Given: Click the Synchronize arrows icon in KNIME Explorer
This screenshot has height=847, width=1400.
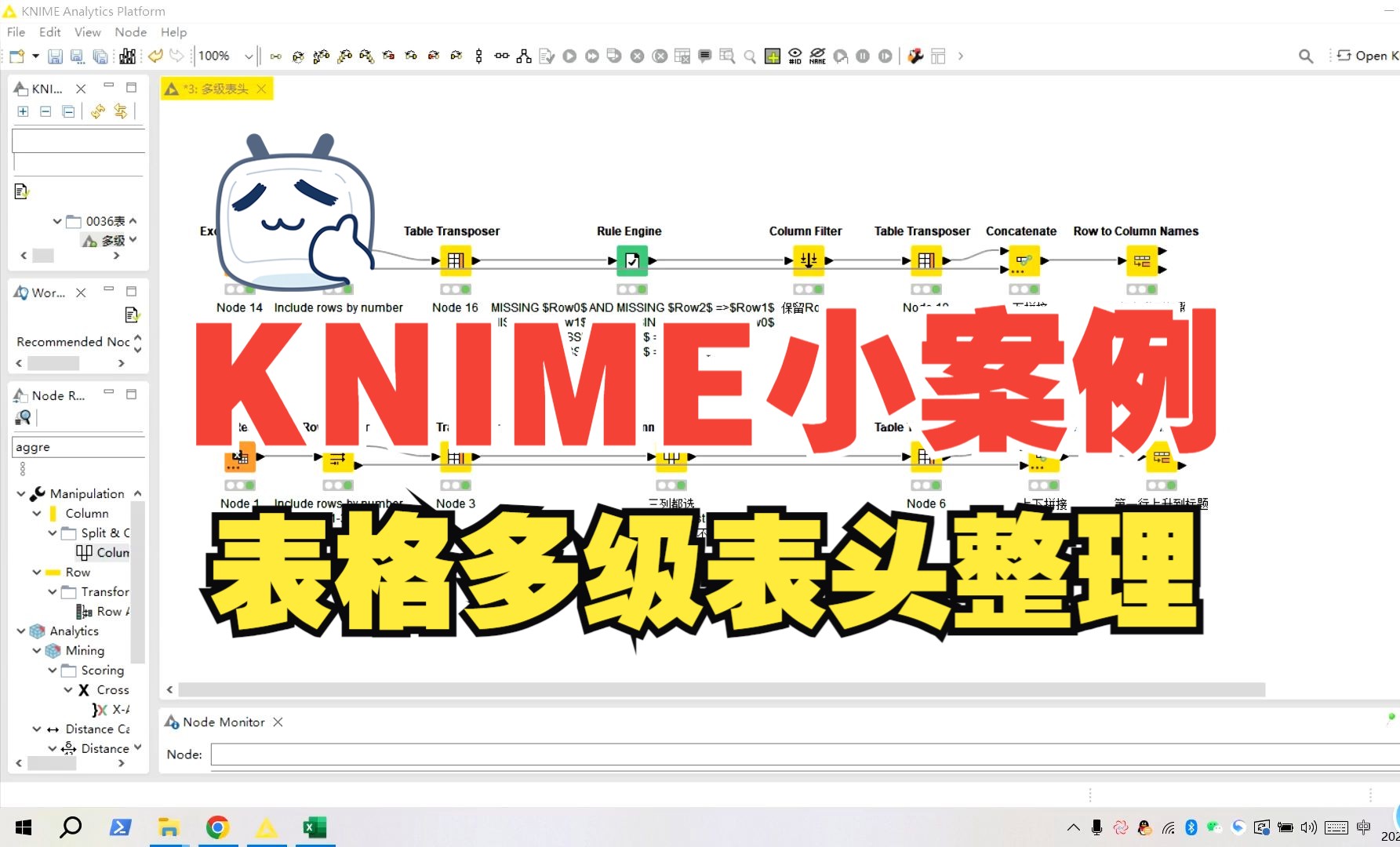Looking at the screenshot, I should coord(120,111).
